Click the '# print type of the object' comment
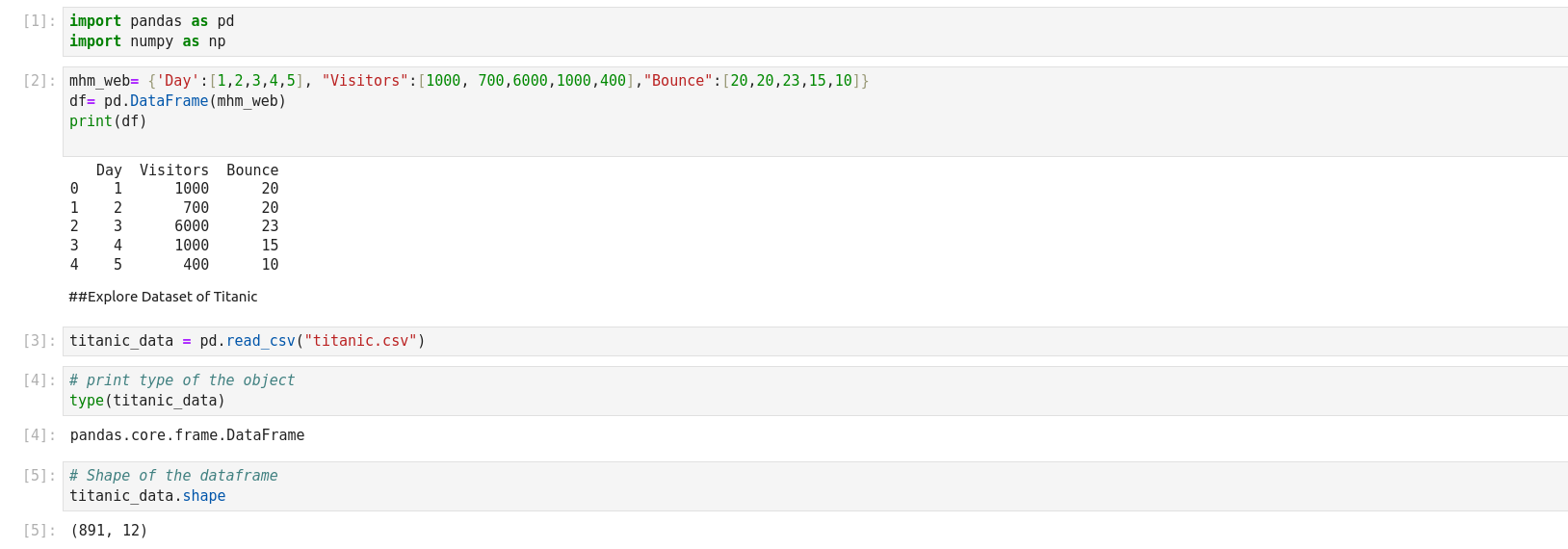This screenshot has width=1568, height=549. (x=182, y=380)
